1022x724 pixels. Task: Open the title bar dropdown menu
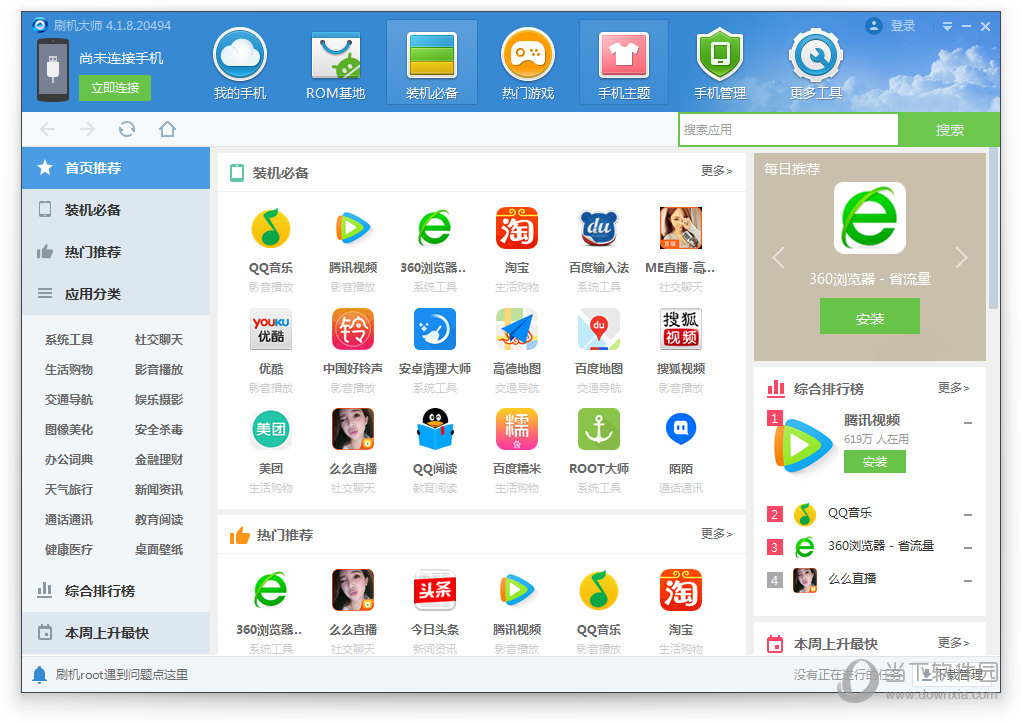pos(947,26)
